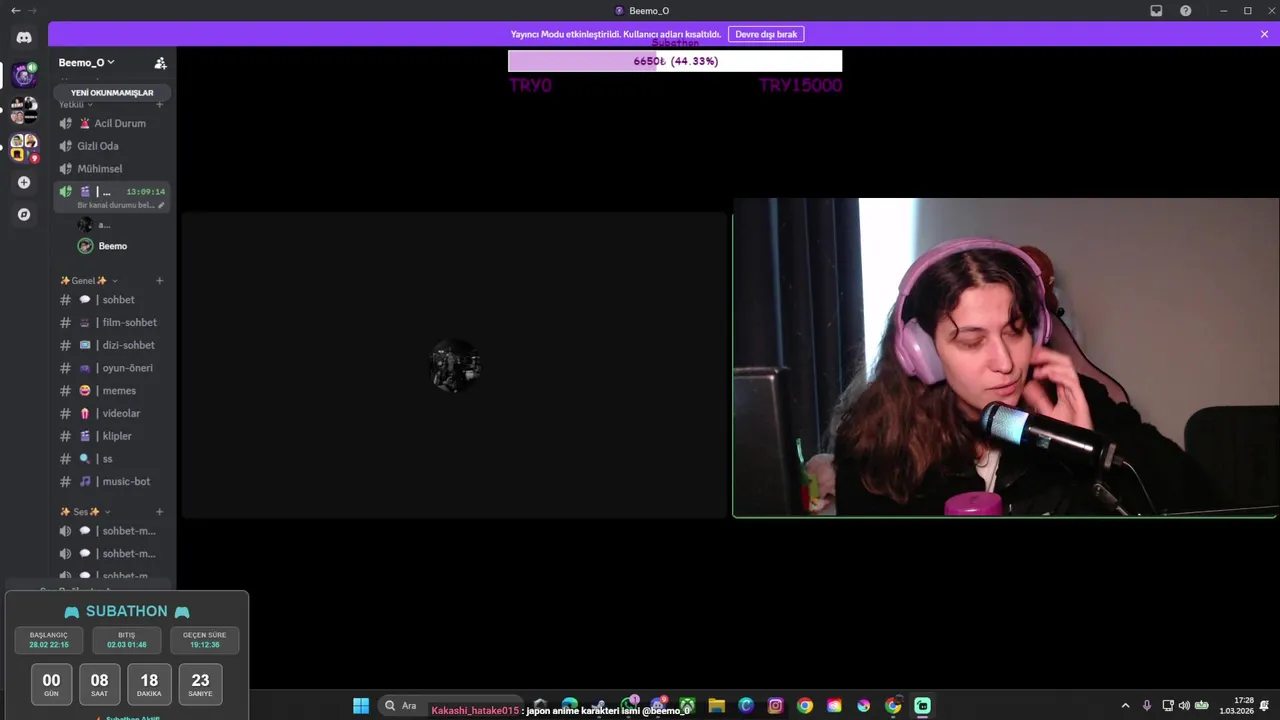This screenshot has height=720, width=1280.
Task: Add channel to the Genel category
Action: pos(159,281)
